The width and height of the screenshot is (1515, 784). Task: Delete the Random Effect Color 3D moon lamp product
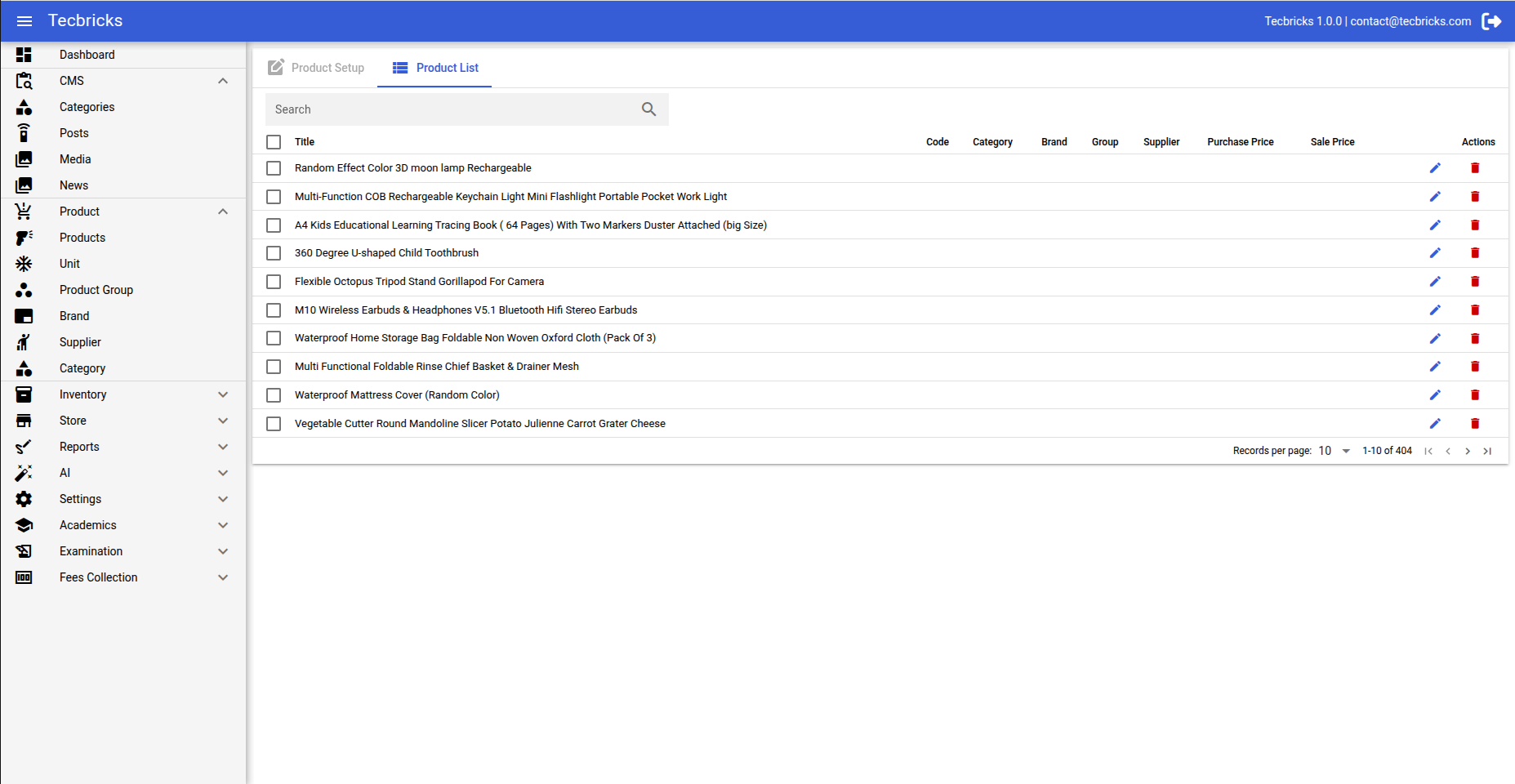coord(1475,168)
